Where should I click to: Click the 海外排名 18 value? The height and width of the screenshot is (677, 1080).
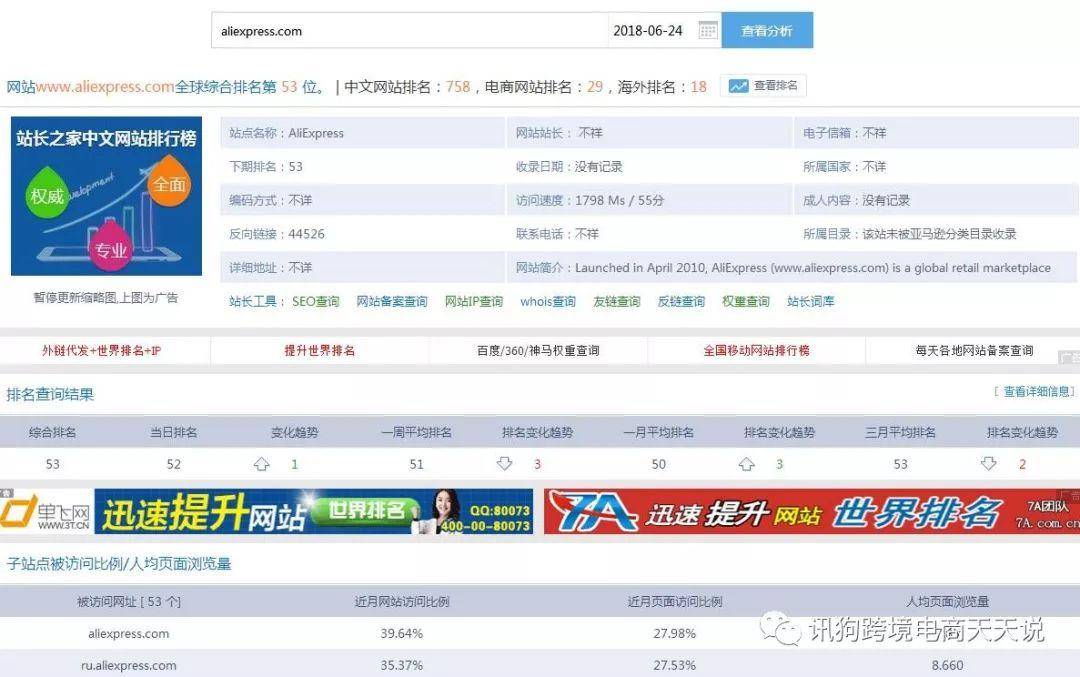(x=698, y=87)
